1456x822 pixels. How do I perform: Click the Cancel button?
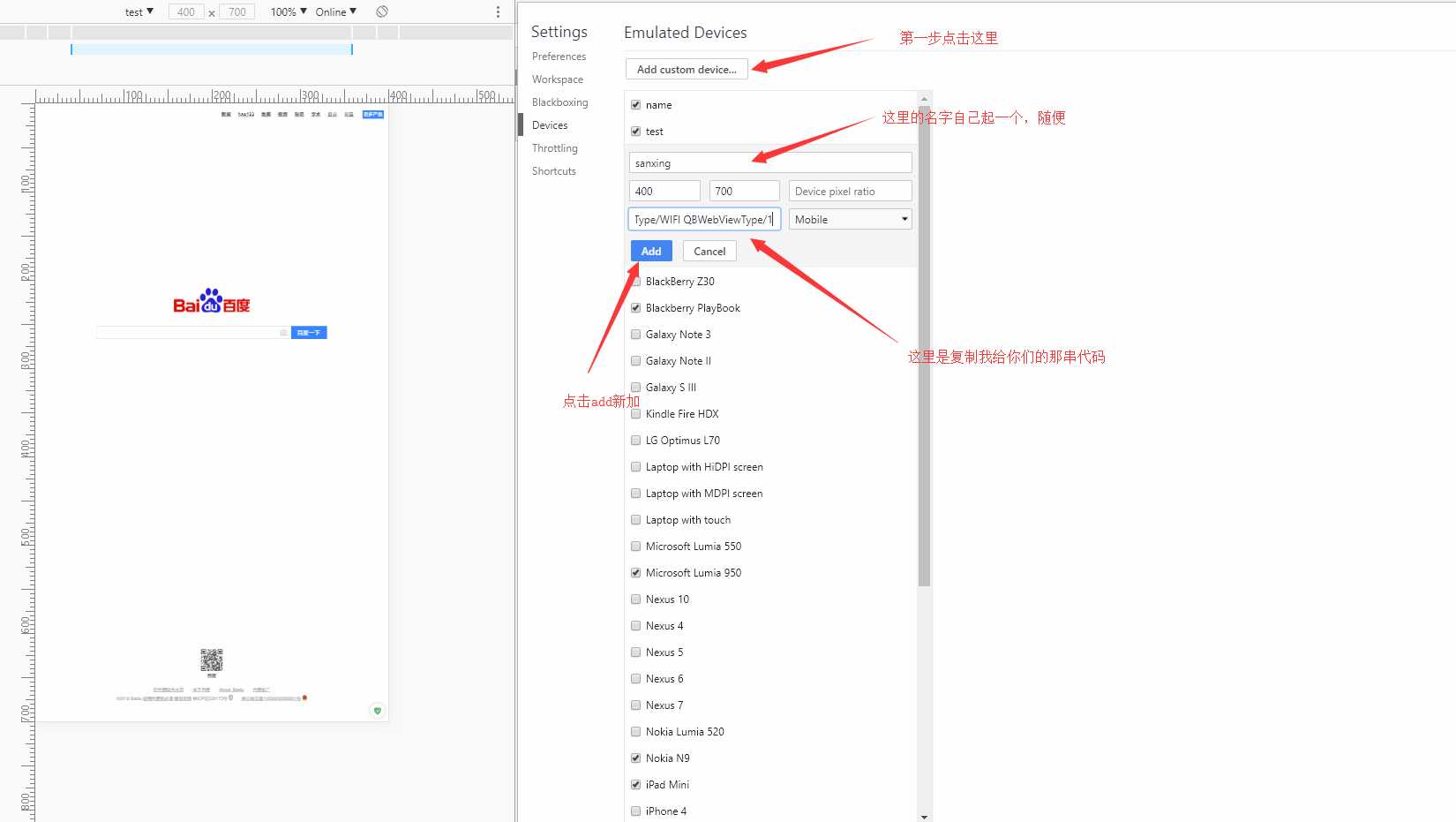pos(709,251)
